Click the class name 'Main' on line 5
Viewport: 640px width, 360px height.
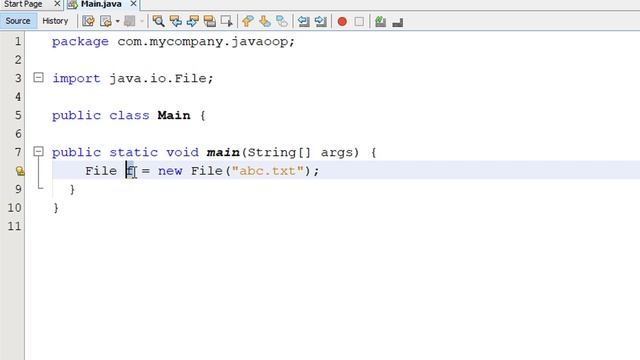click(x=174, y=115)
